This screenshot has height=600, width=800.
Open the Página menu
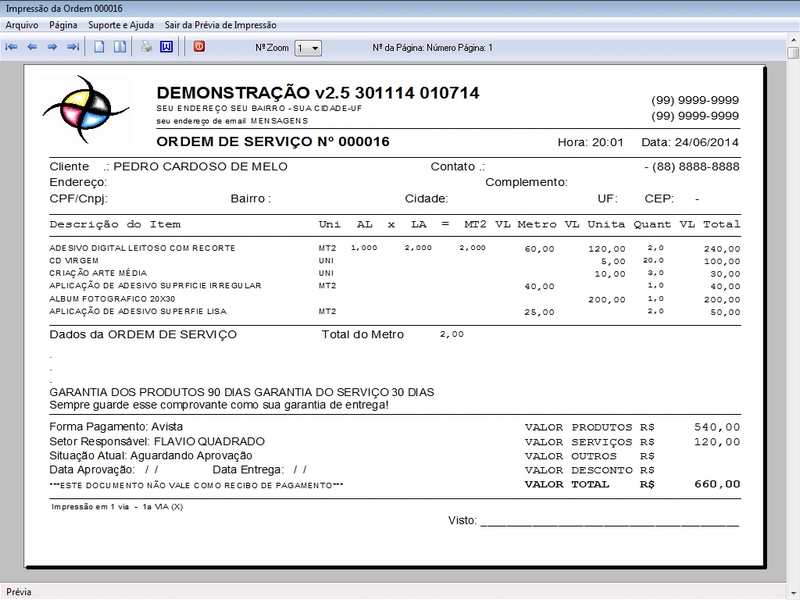point(63,23)
